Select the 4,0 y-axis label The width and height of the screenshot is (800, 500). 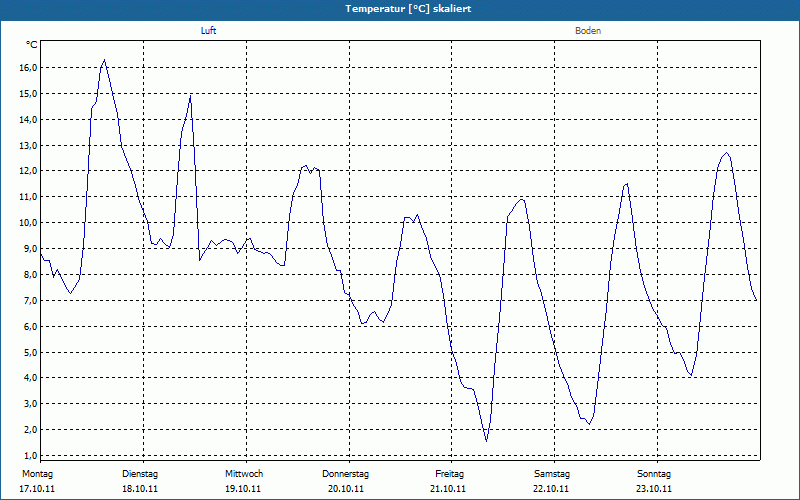pyautogui.click(x=31, y=378)
